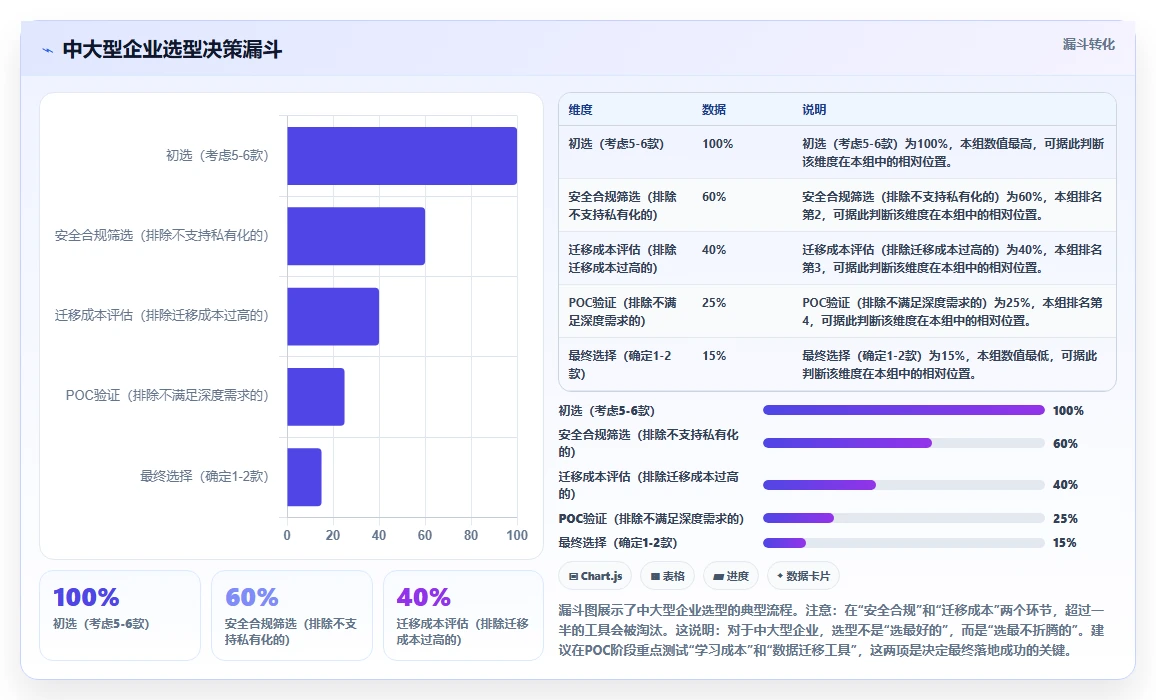Click the x-axis tick label 100

coord(517,536)
